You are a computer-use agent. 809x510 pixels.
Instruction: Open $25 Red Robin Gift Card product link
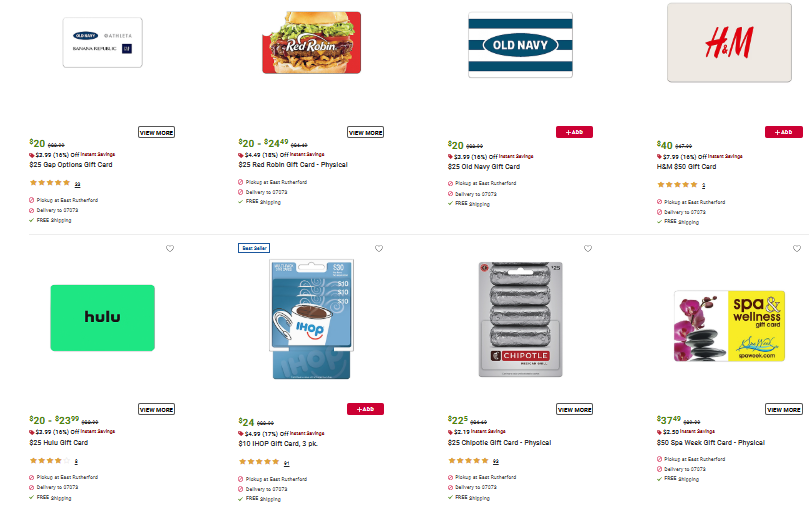point(295,165)
